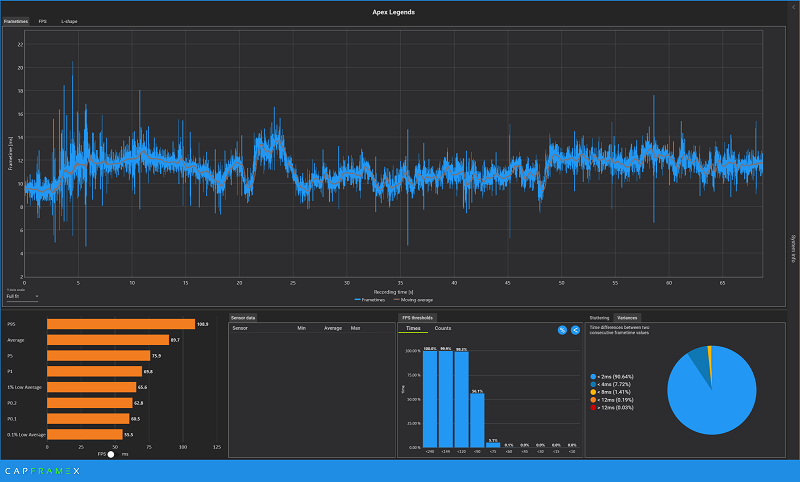
Task: Click the P95 orange bar
Action: [120, 324]
